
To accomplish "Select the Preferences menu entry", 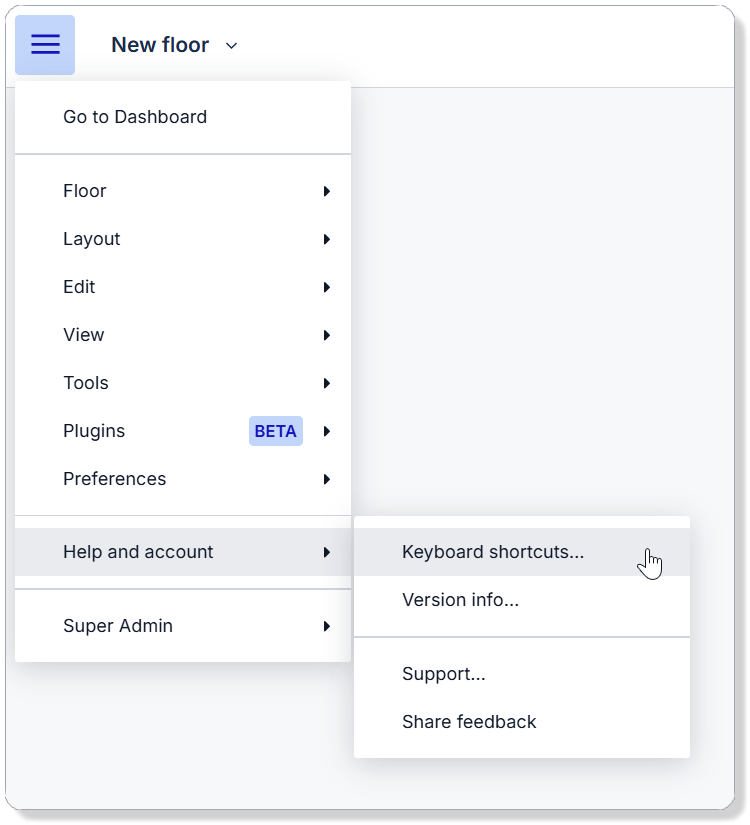I will click(x=114, y=479).
